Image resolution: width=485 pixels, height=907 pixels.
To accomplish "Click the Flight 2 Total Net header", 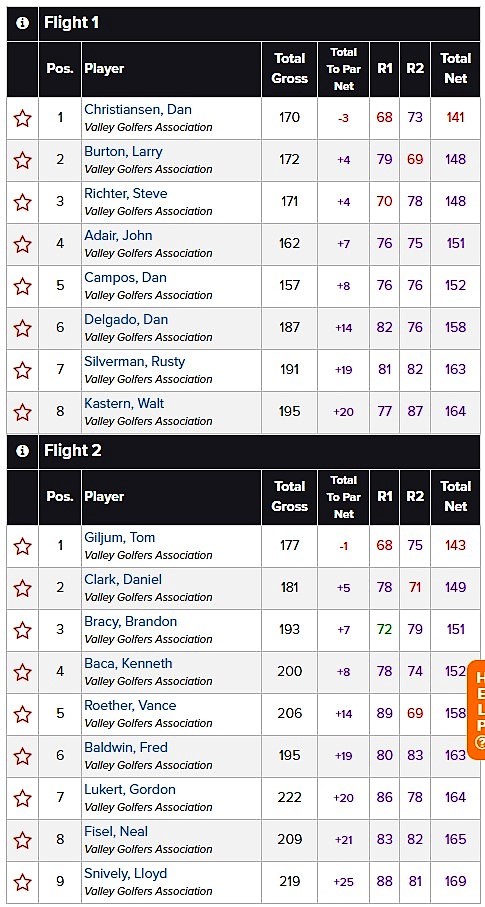I will [x=455, y=496].
